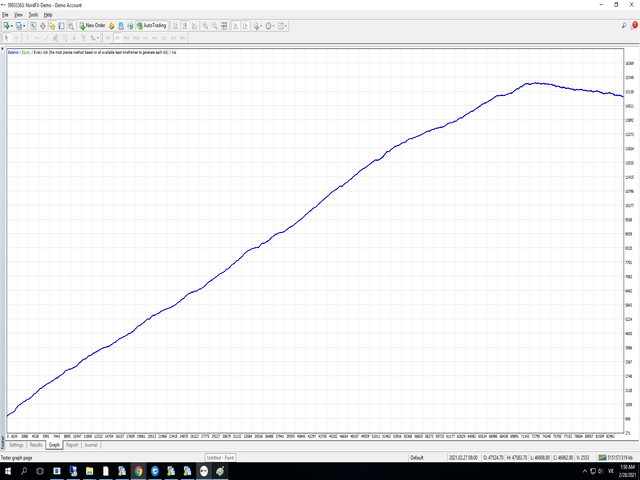Open the Report tab
The height and width of the screenshot is (480, 640).
(x=73, y=445)
